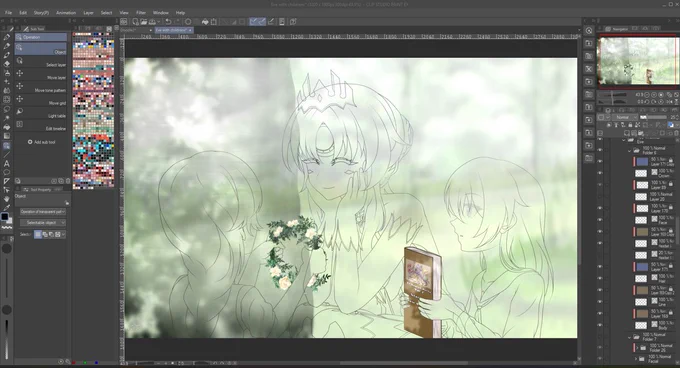Viewport: 680px width, 368px height.
Task: Click the layer opacity slider in the Layer panel
Action: pos(654,117)
